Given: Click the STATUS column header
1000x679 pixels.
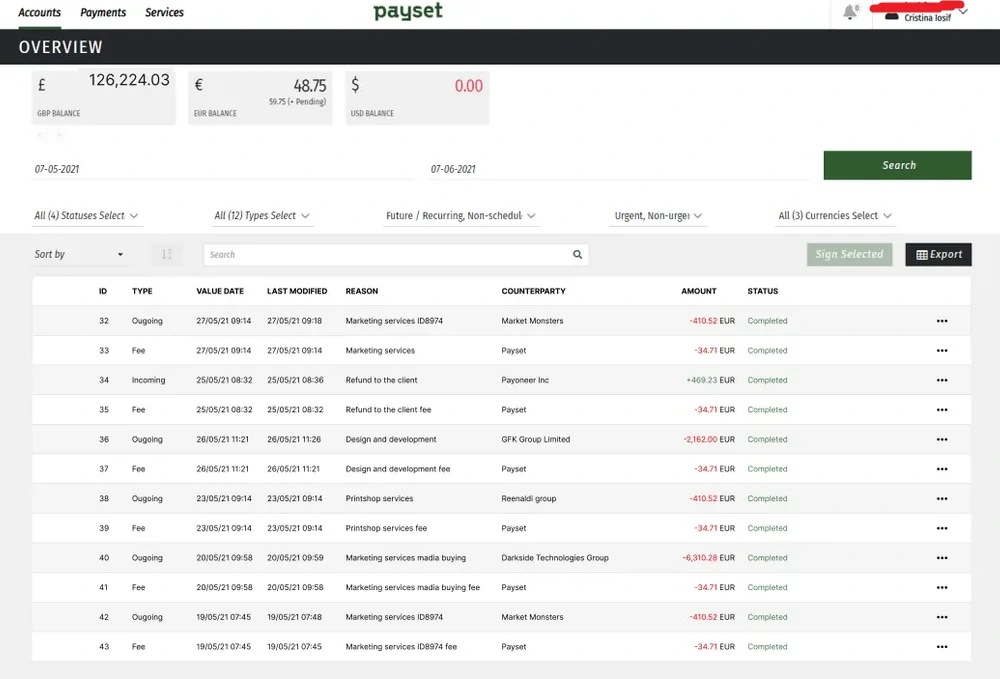Looking at the screenshot, I should [x=762, y=291].
